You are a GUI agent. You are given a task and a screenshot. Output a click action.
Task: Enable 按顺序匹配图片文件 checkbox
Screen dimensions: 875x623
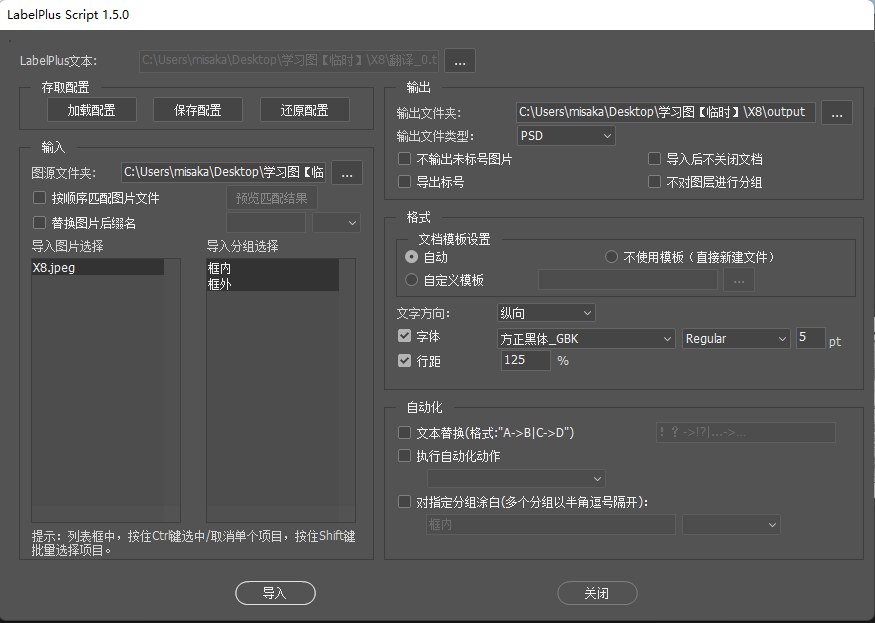pos(39,198)
